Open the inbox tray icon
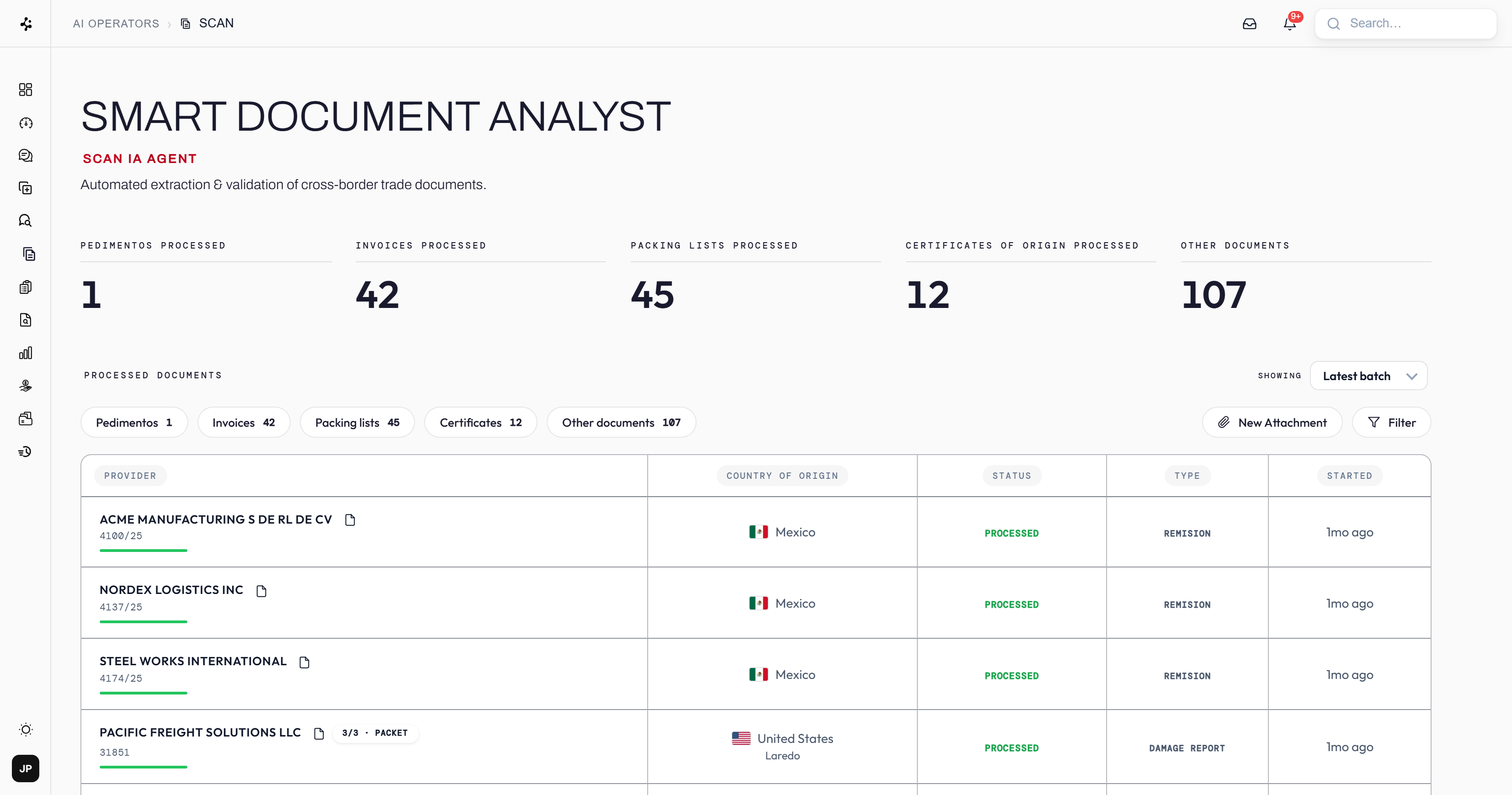The width and height of the screenshot is (1512, 795). (1249, 23)
